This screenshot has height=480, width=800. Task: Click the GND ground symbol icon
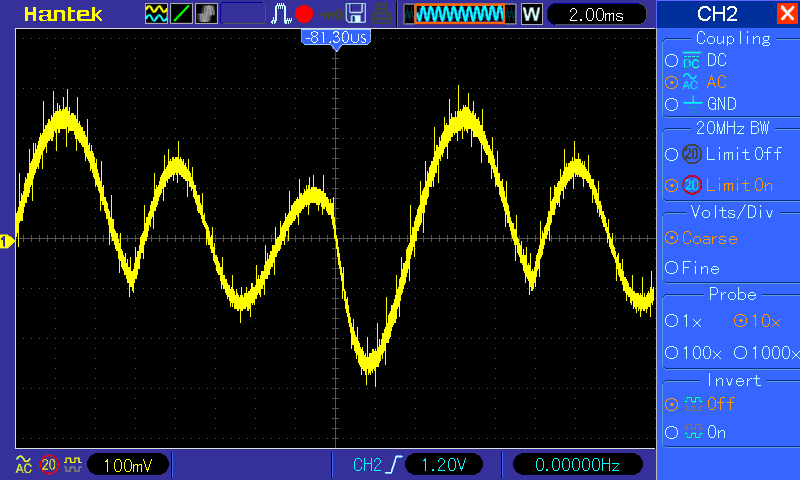coord(692,104)
